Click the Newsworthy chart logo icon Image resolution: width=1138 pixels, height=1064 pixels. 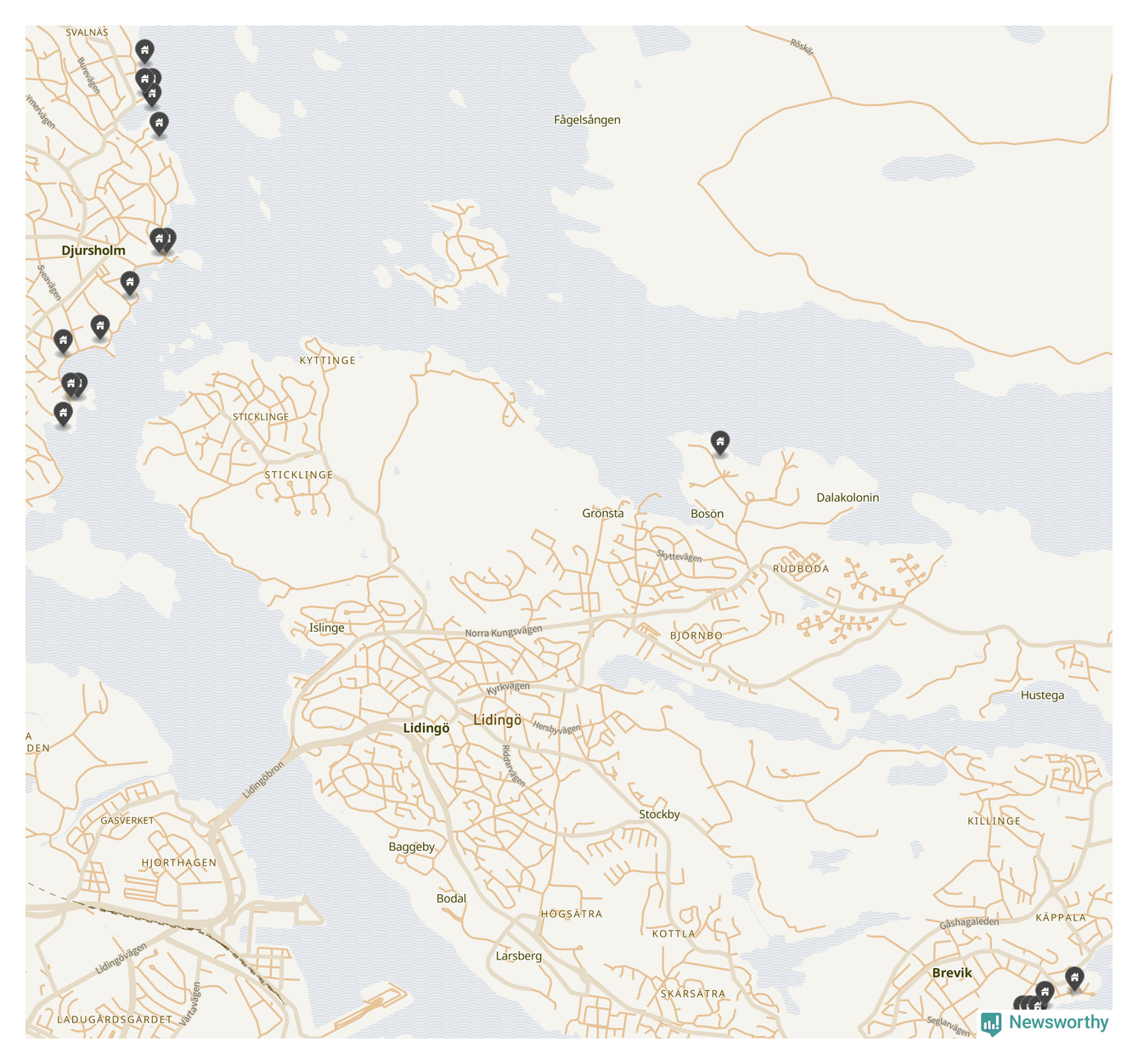pyautogui.click(x=990, y=1023)
